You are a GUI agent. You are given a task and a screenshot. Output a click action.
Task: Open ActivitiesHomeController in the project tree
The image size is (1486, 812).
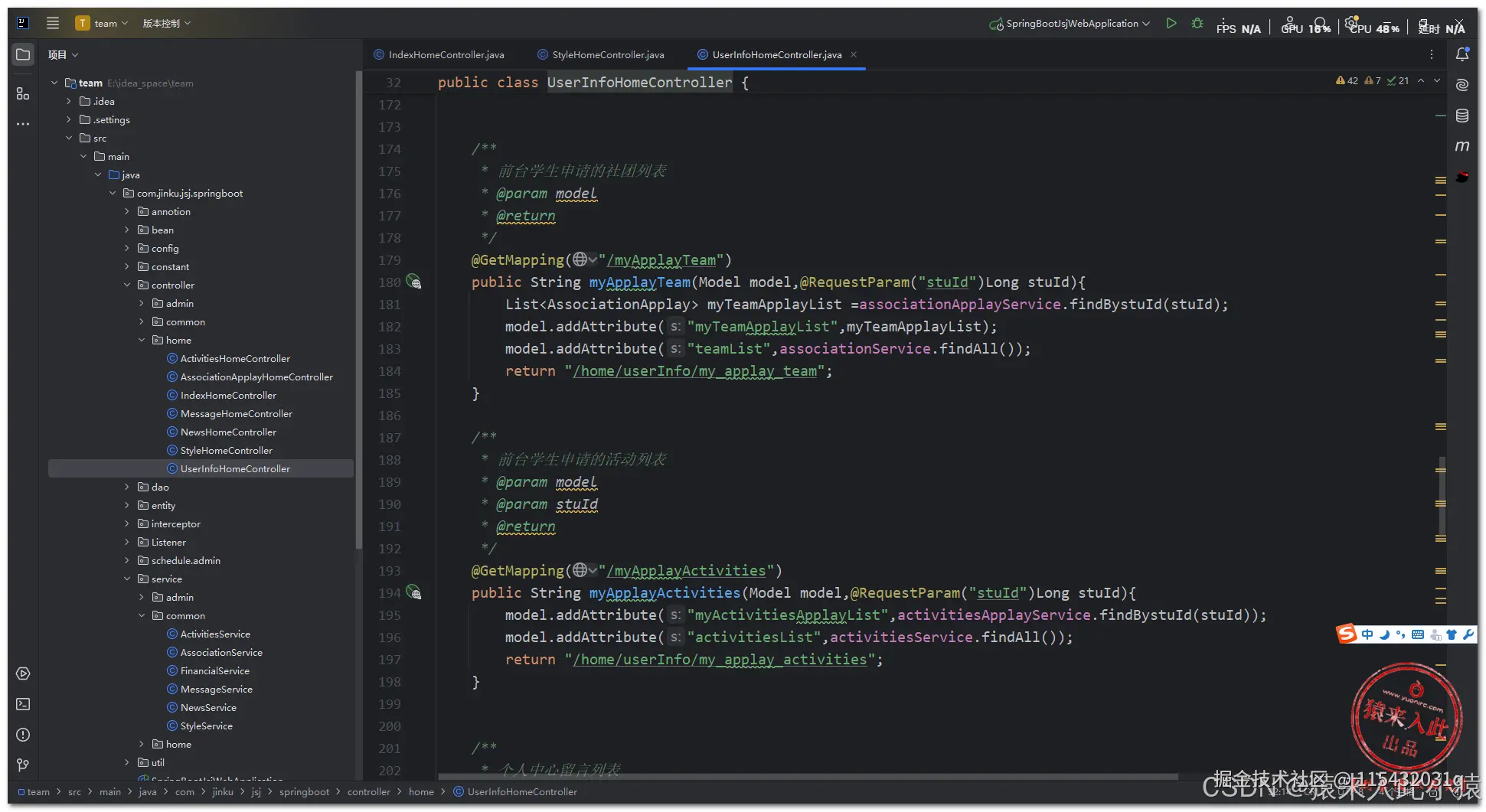click(x=235, y=358)
